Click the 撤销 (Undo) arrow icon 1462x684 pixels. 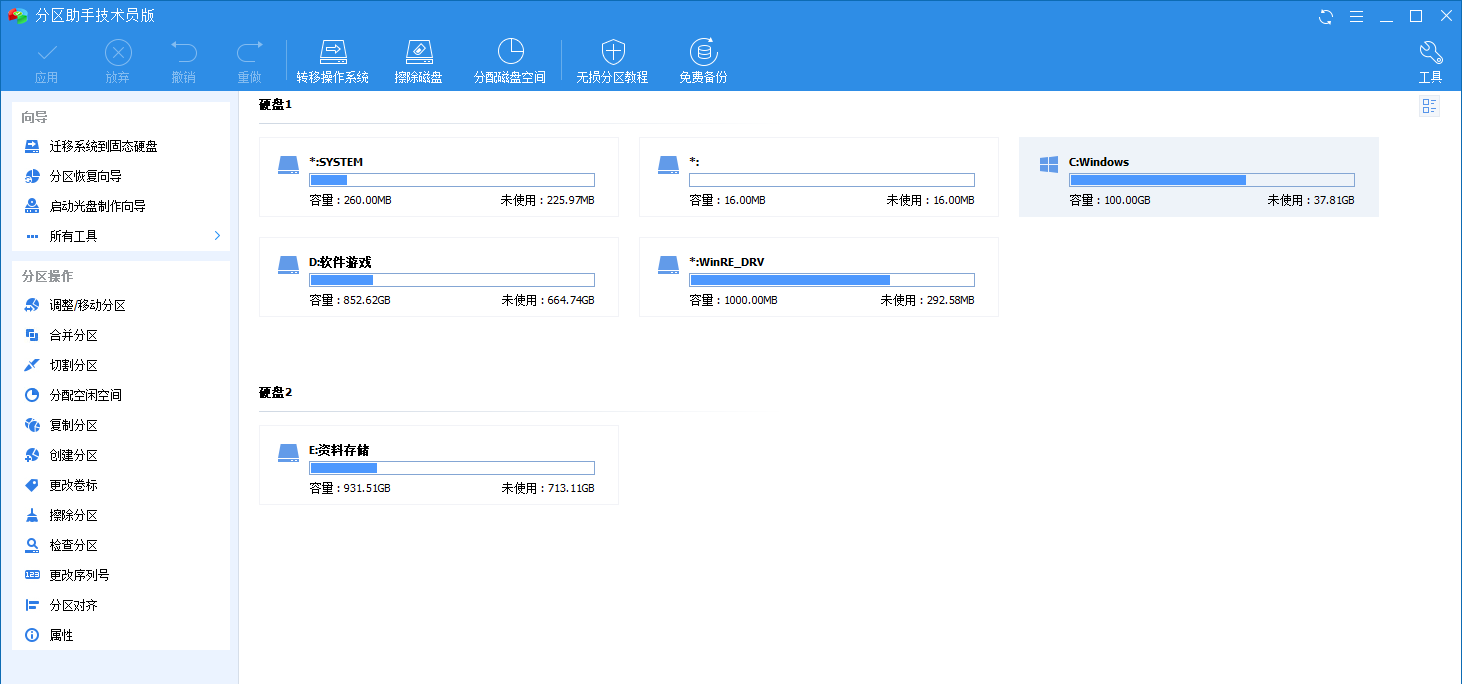tap(183, 52)
